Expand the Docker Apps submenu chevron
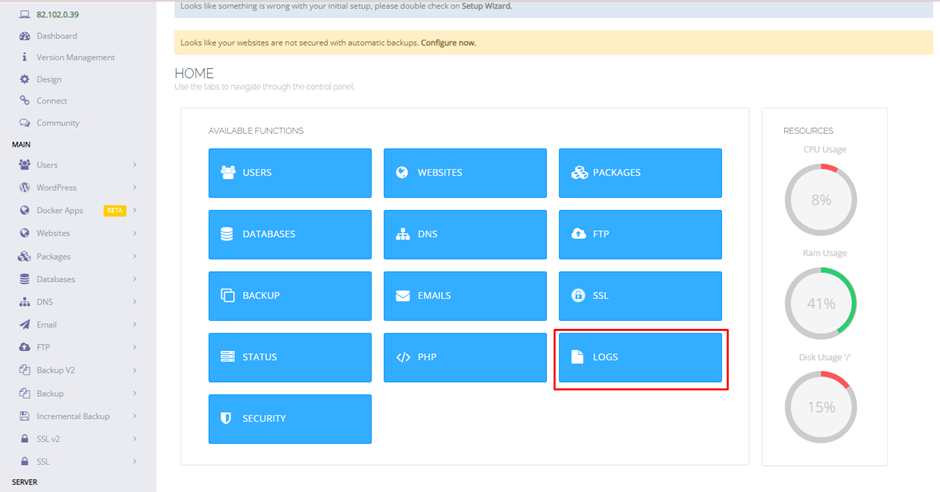This screenshot has width=940, height=492. 134,210
